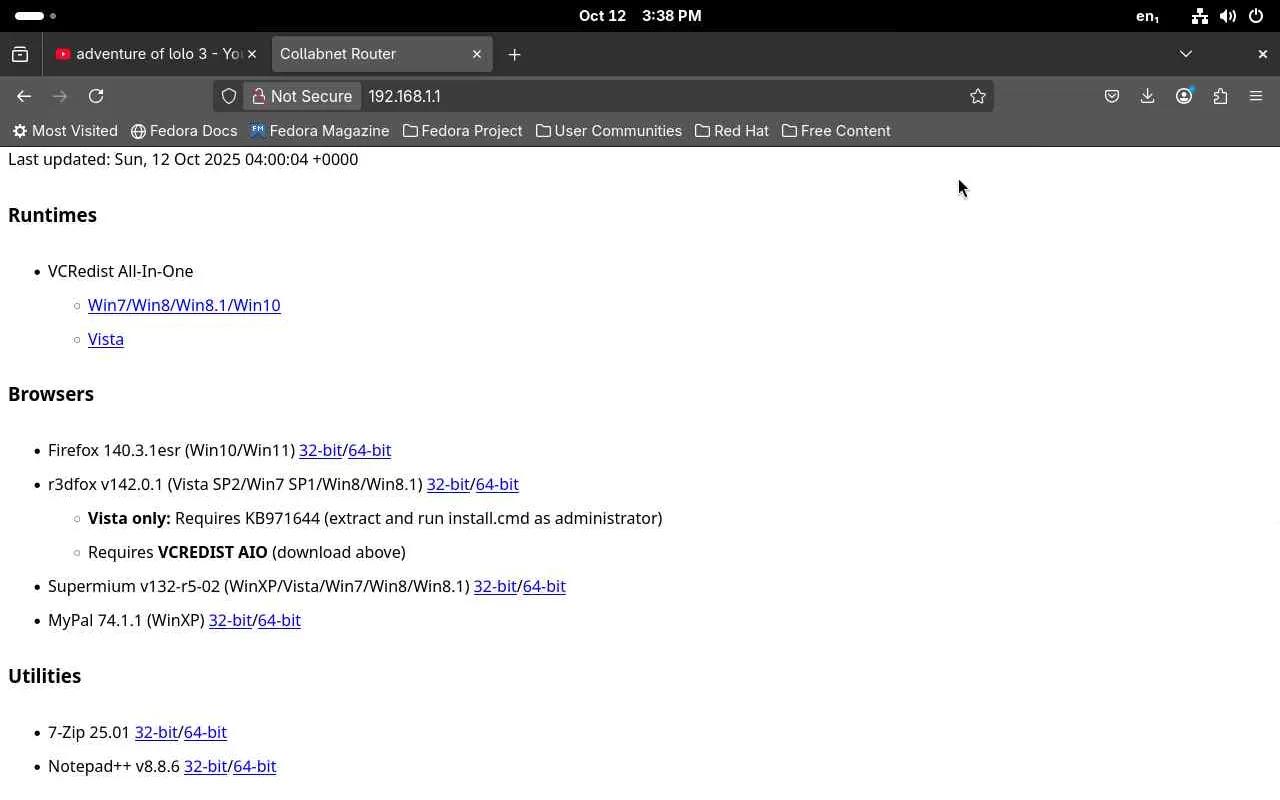The width and height of the screenshot is (1280, 800).
Task: Select the 'Last updated' timestamp line
Action: pyautogui.click(x=183, y=159)
